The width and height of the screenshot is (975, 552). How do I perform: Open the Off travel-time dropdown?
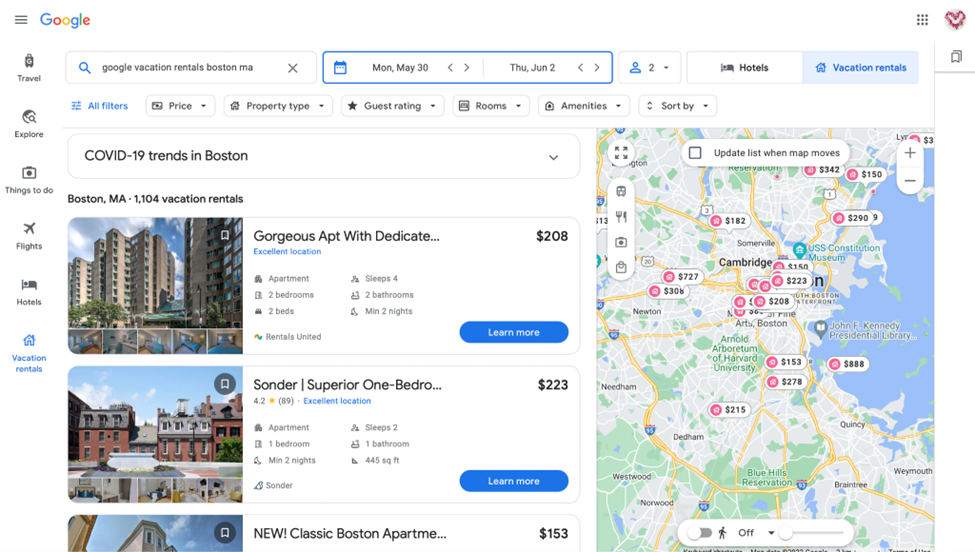click(756, 533)
